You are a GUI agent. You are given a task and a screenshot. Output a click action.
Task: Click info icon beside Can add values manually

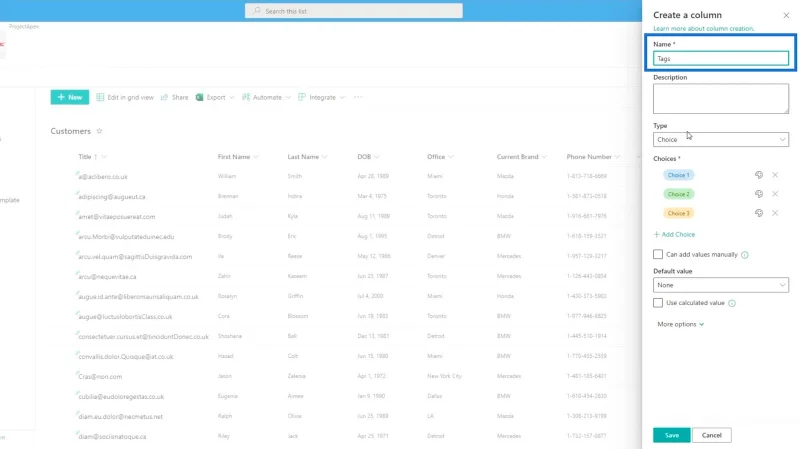[x=744, y=255]
